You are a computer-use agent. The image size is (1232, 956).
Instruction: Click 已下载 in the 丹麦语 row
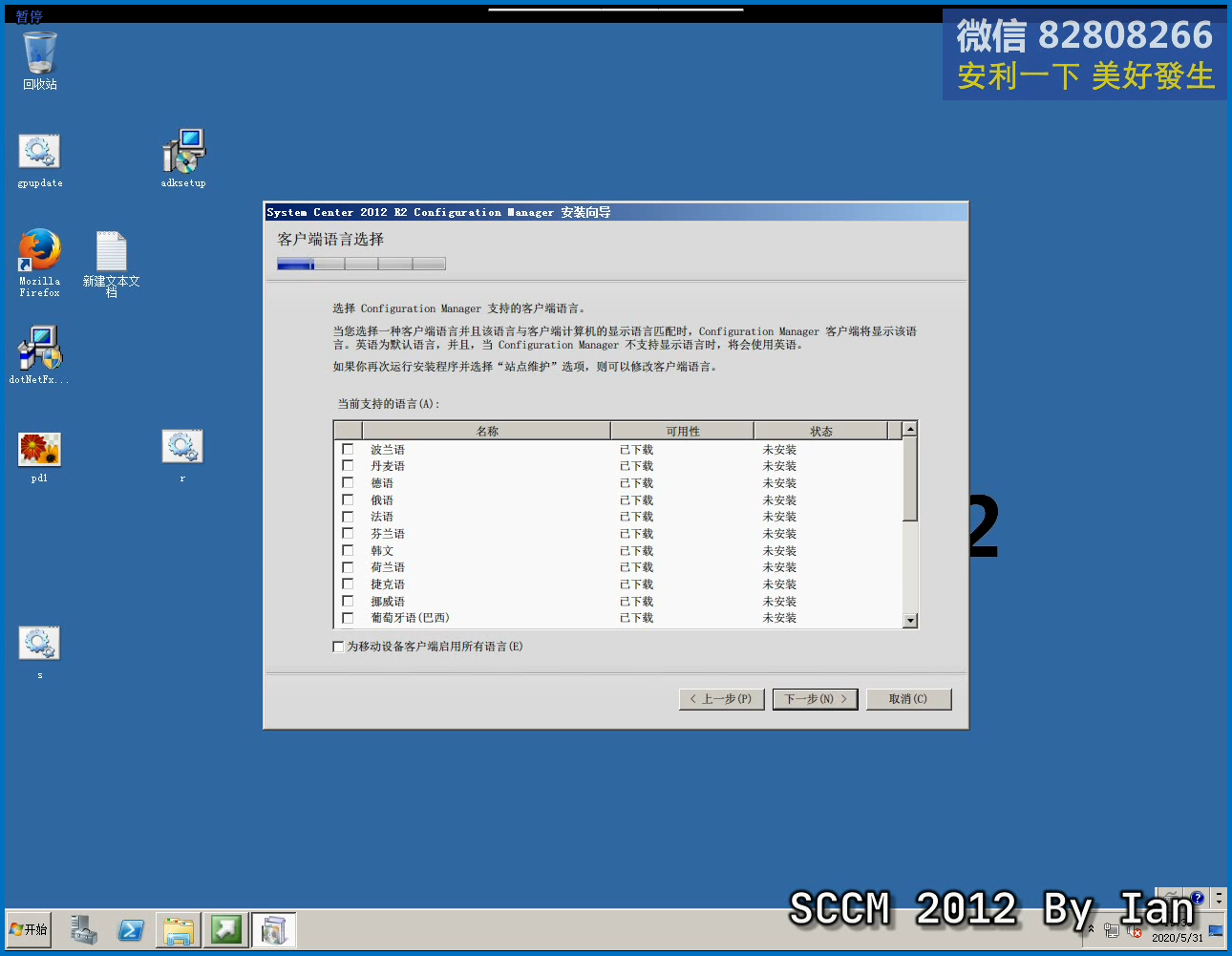coord(636,466)
